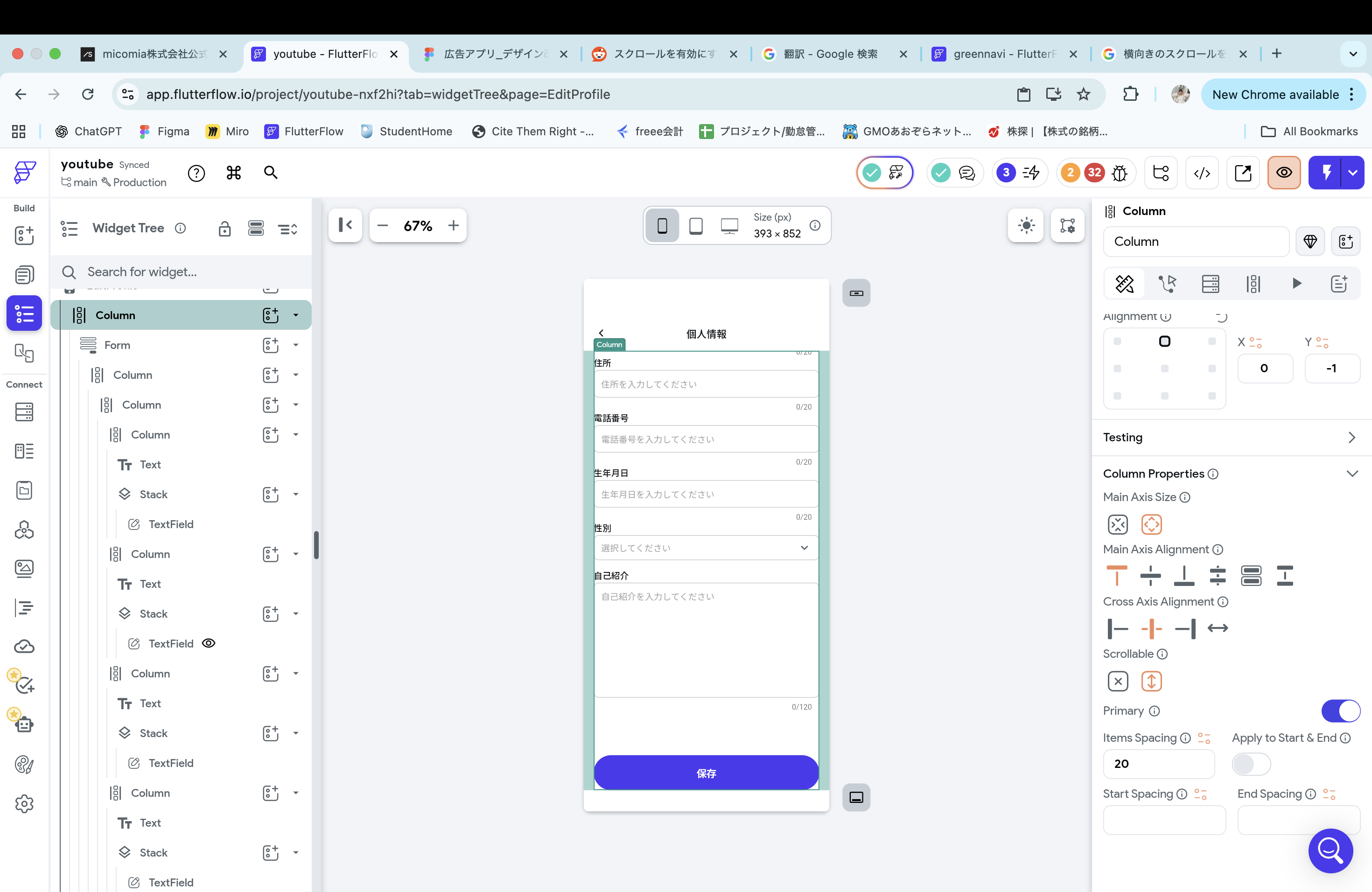Switch to the greennavi FlutterFlow browser tab
Screen dimensions: 1372x892
click(1004, 54)
